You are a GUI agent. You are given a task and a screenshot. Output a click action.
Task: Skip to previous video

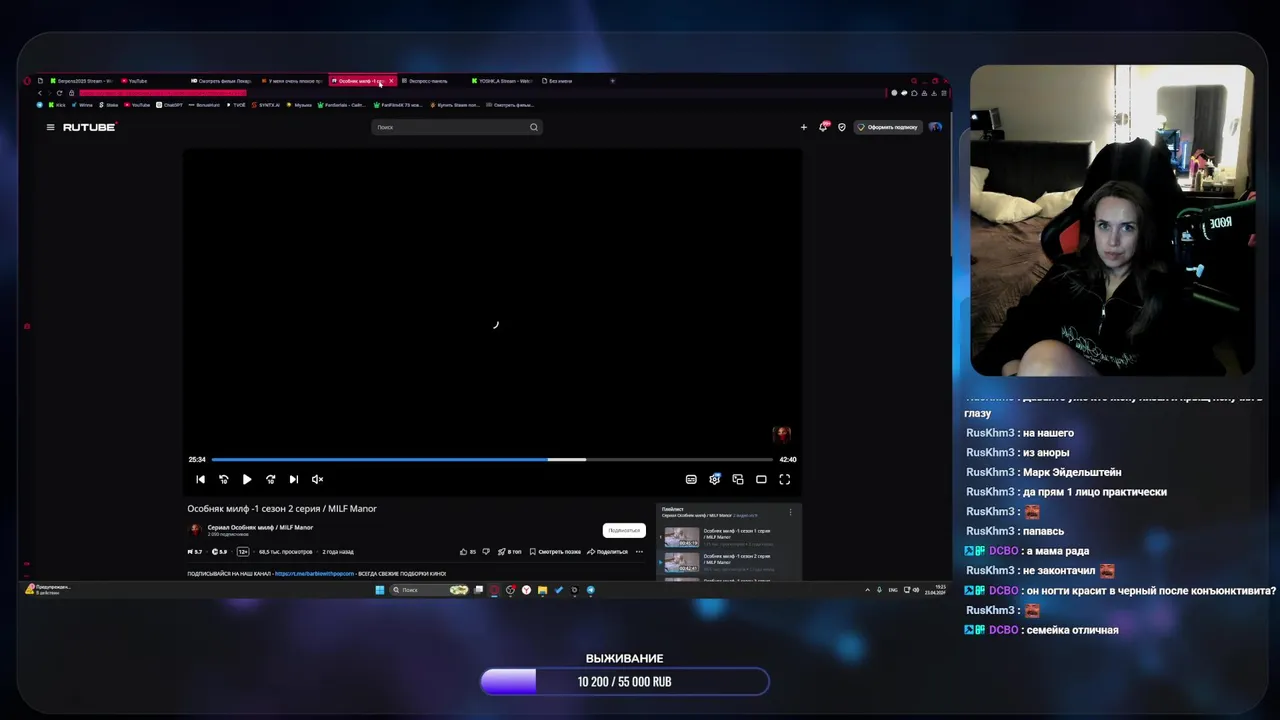(200, 479)
